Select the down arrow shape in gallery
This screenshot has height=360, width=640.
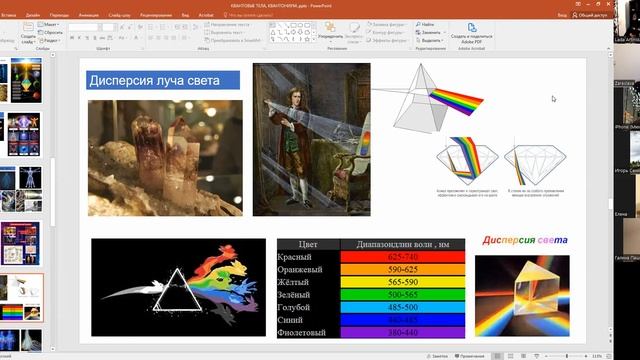click(300, 32)
